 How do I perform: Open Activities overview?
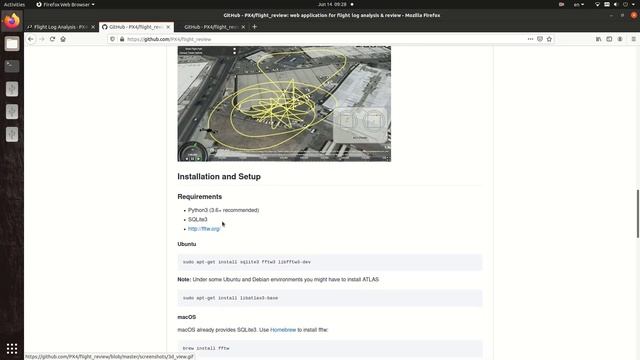pyautogui.click(x=14, y=4)
